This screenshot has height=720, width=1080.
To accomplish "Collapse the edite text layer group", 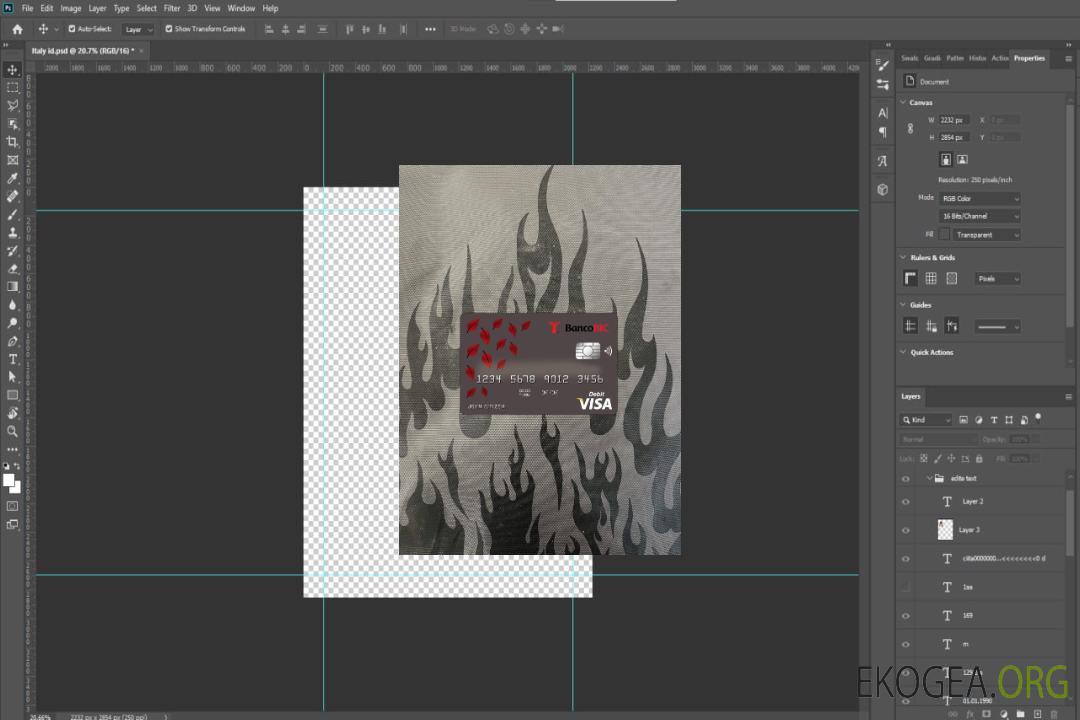I will (x=927, y=479).
